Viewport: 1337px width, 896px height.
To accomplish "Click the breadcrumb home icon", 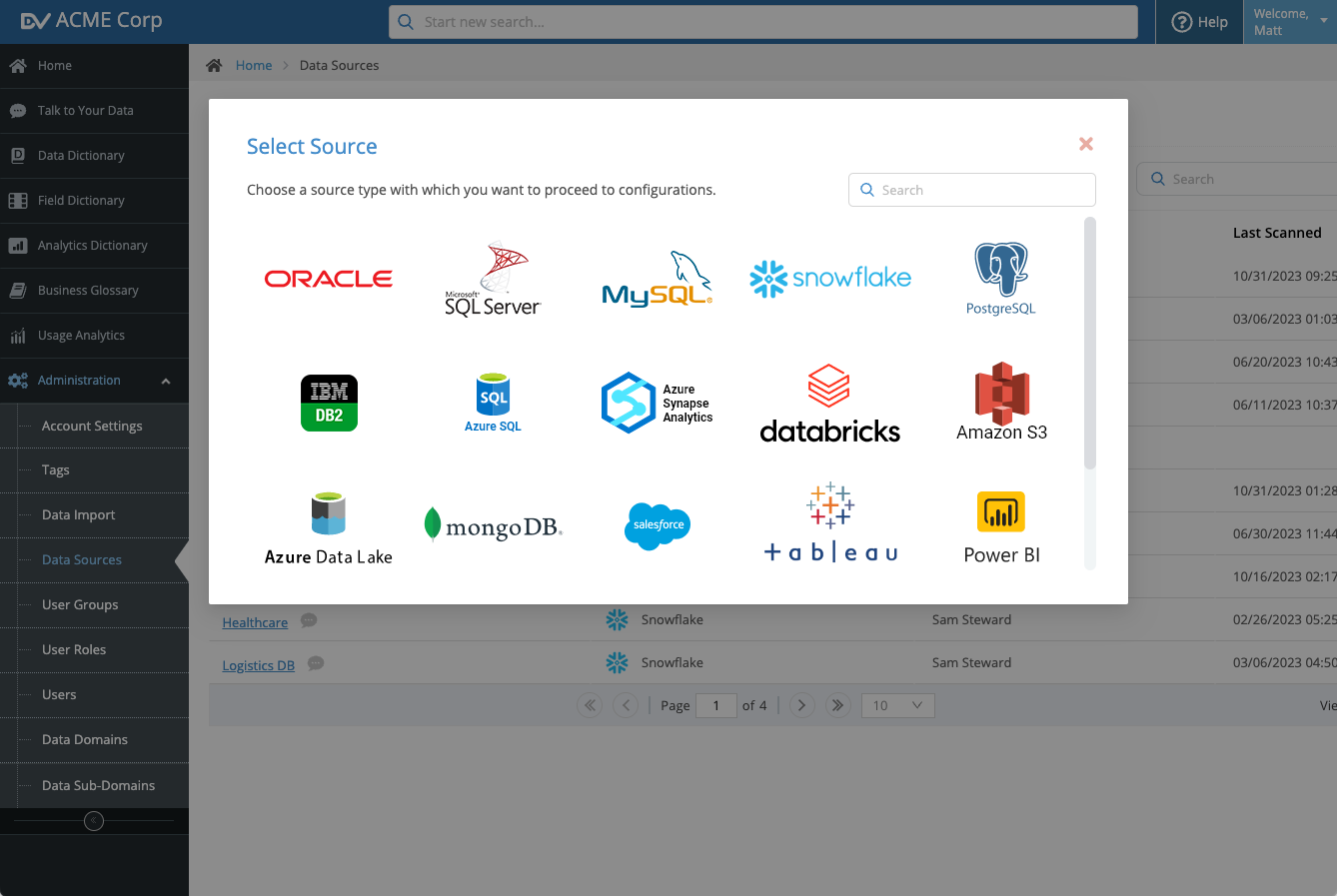I will (214, 66).
